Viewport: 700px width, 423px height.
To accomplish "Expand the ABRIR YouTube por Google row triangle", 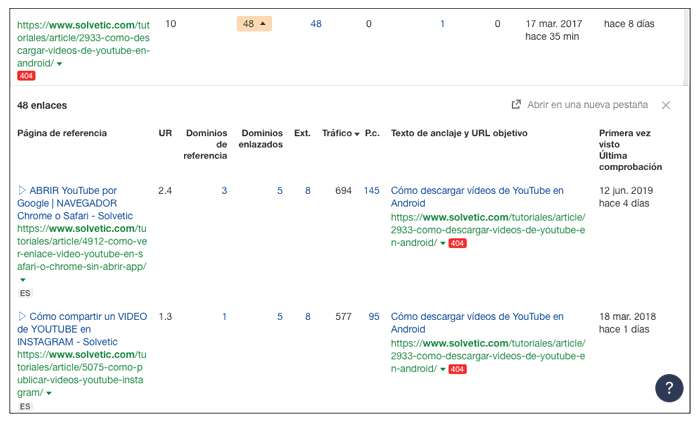I will [x=22, y=190].
